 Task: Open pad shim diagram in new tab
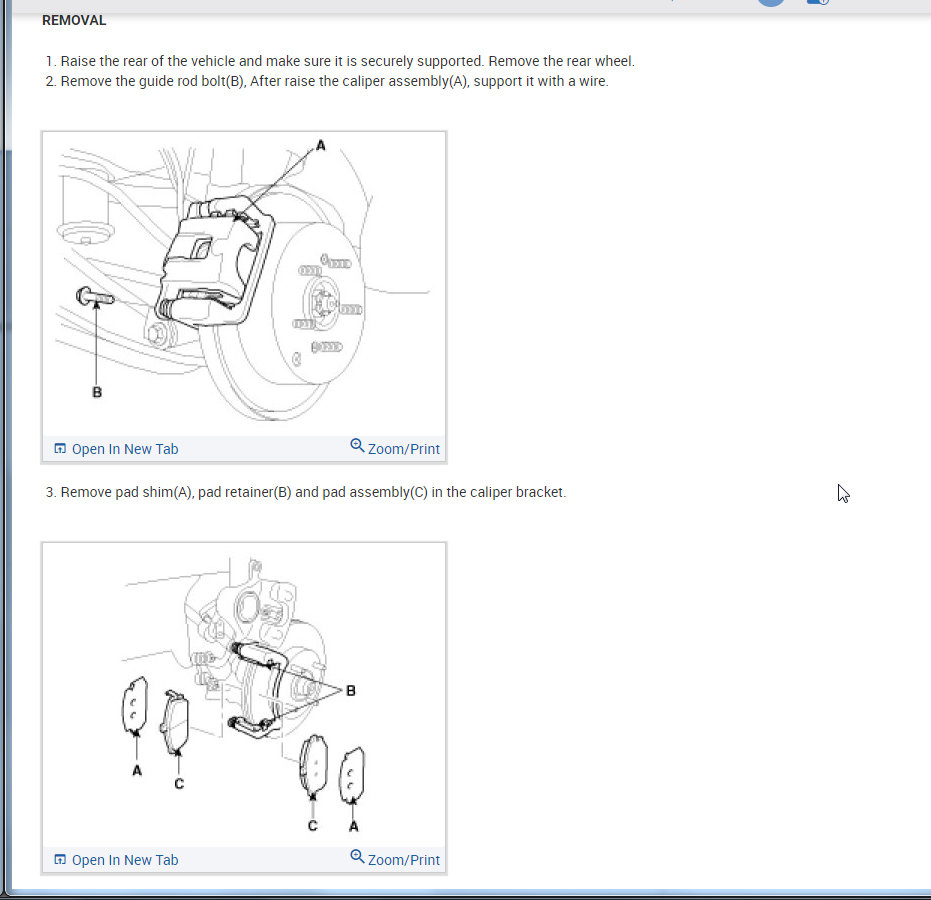tap(116, 860)
